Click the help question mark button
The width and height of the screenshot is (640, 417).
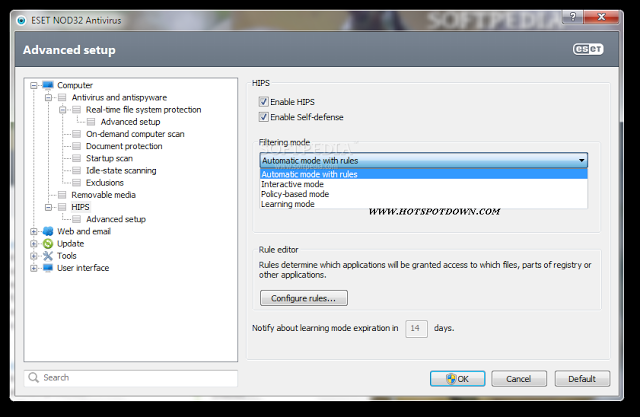tap(573, 17)
